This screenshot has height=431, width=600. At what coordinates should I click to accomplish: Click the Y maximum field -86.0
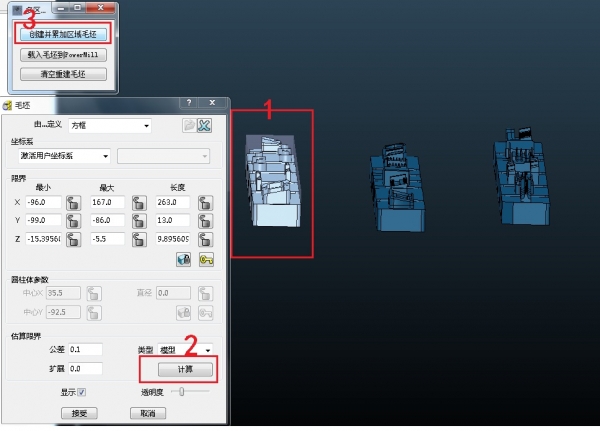[108, 220]
